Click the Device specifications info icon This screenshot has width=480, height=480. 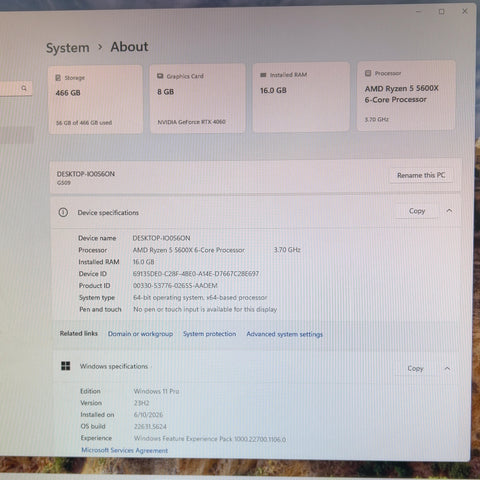coord(63,212)
